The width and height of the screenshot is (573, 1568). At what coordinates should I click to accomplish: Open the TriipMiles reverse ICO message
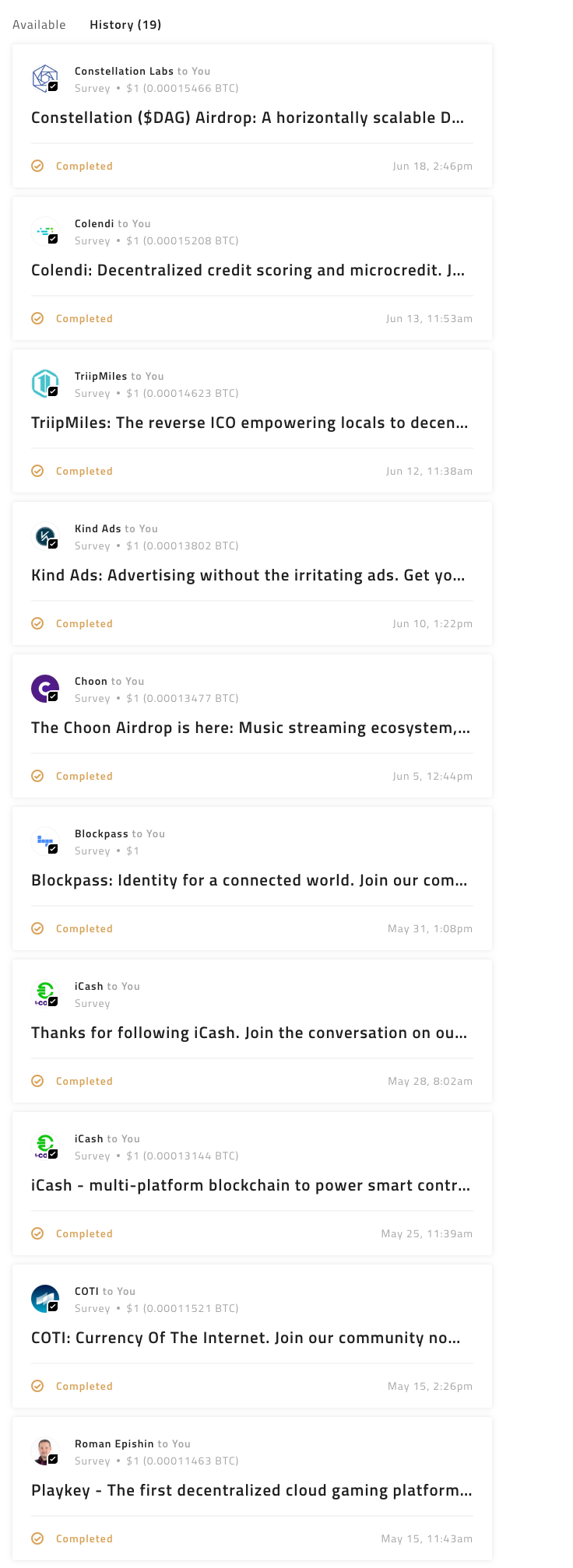click(x=249, y=423)
